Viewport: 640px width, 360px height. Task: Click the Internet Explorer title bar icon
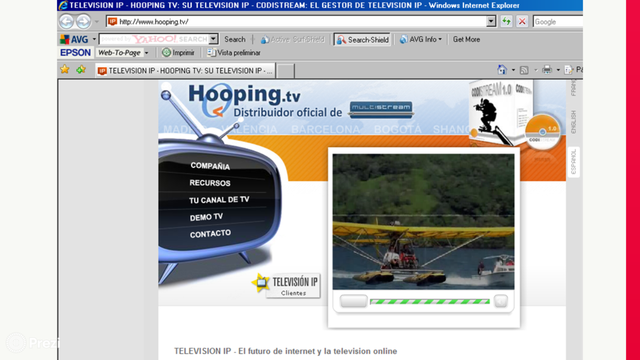(63, 5)
